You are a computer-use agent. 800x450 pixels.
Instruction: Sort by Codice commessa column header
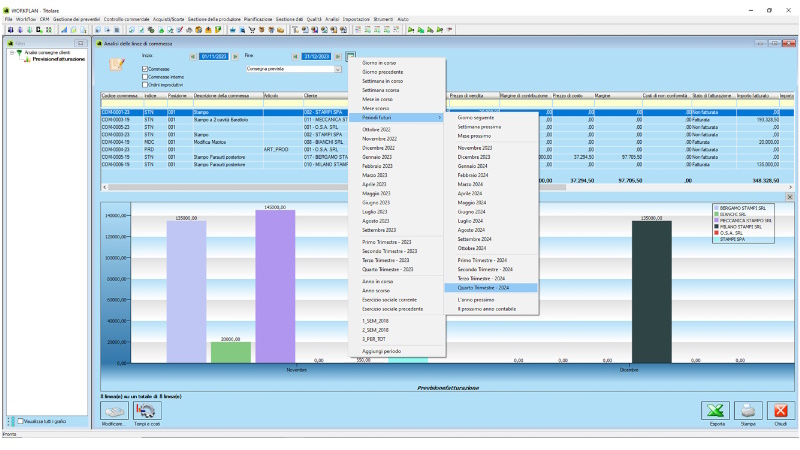tap(121, 96)
